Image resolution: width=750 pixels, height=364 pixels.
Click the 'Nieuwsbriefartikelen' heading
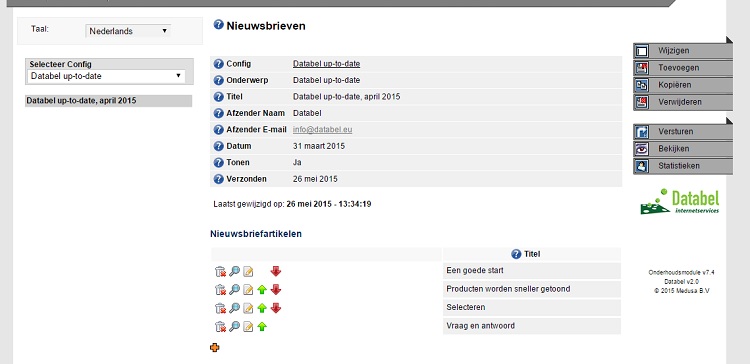(x=256, y=234)
